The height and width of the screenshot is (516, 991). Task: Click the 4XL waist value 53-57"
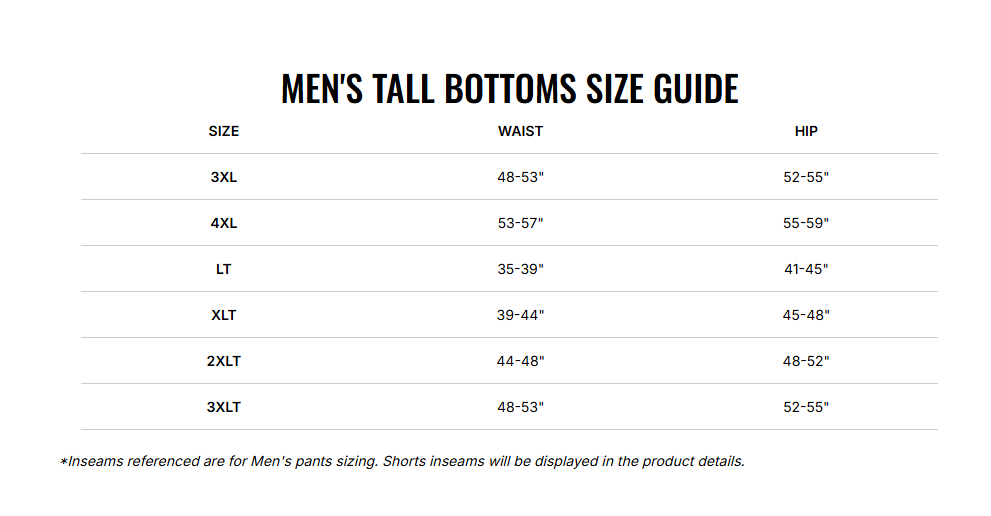(520, 223)
